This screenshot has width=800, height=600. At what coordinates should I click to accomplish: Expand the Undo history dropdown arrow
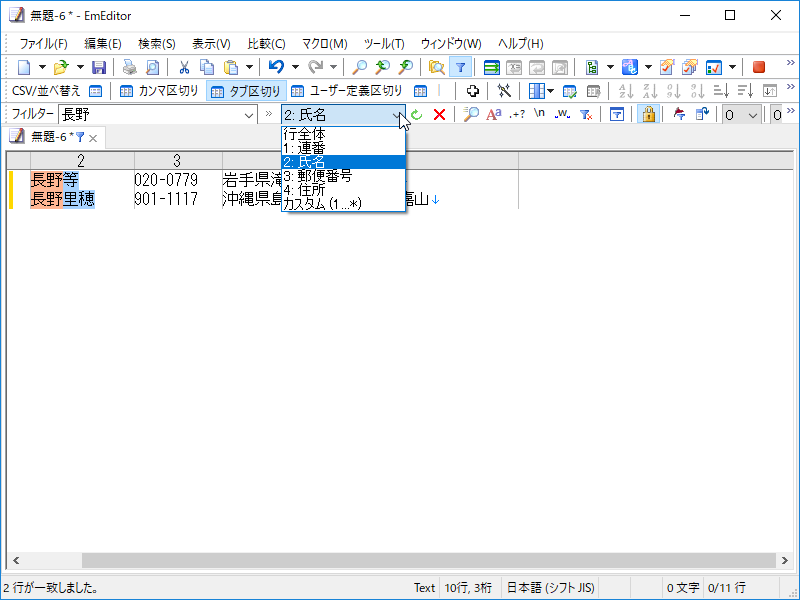(295, 67)
